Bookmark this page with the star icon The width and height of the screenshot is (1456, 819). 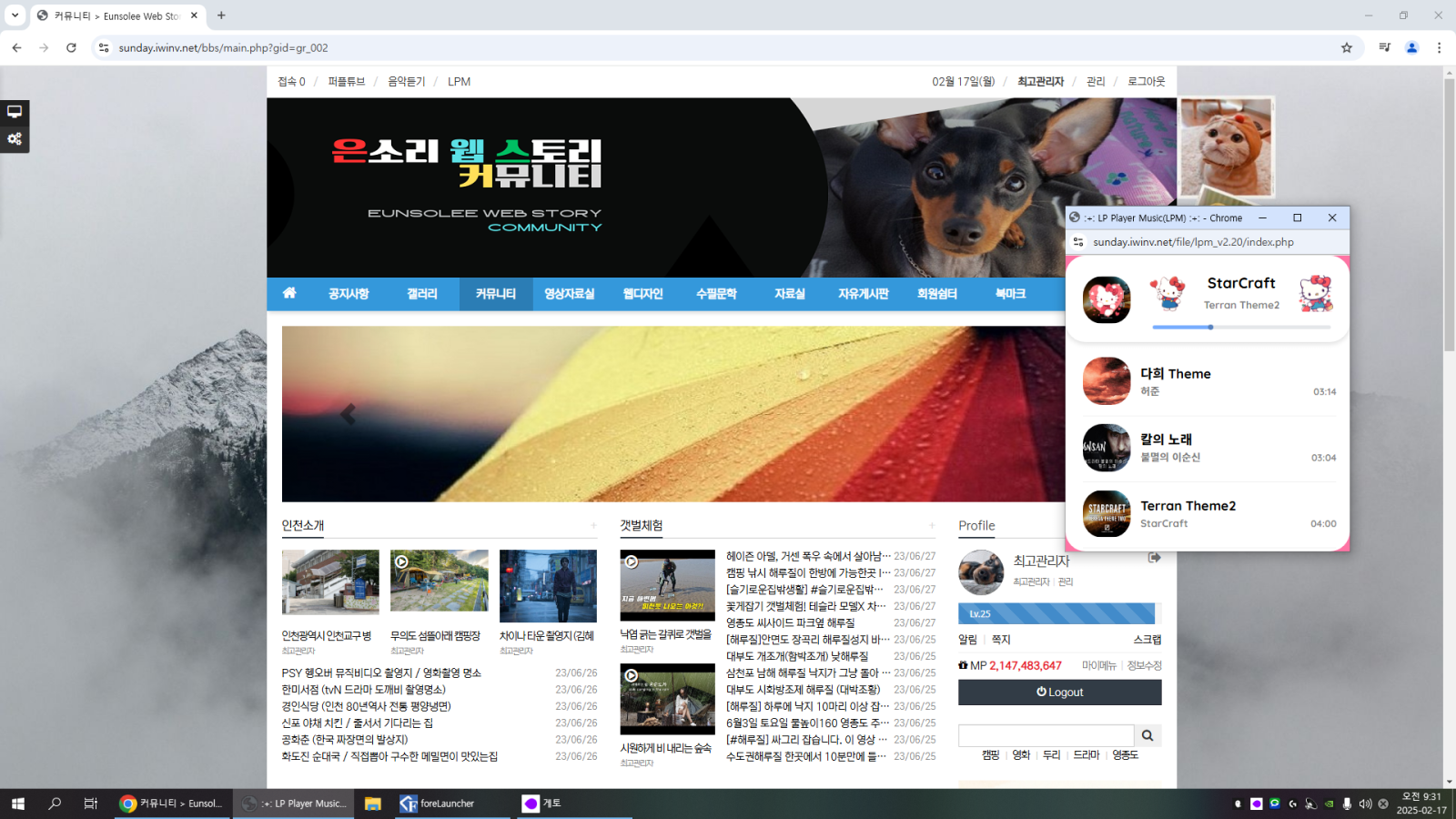pos(1347,48)
